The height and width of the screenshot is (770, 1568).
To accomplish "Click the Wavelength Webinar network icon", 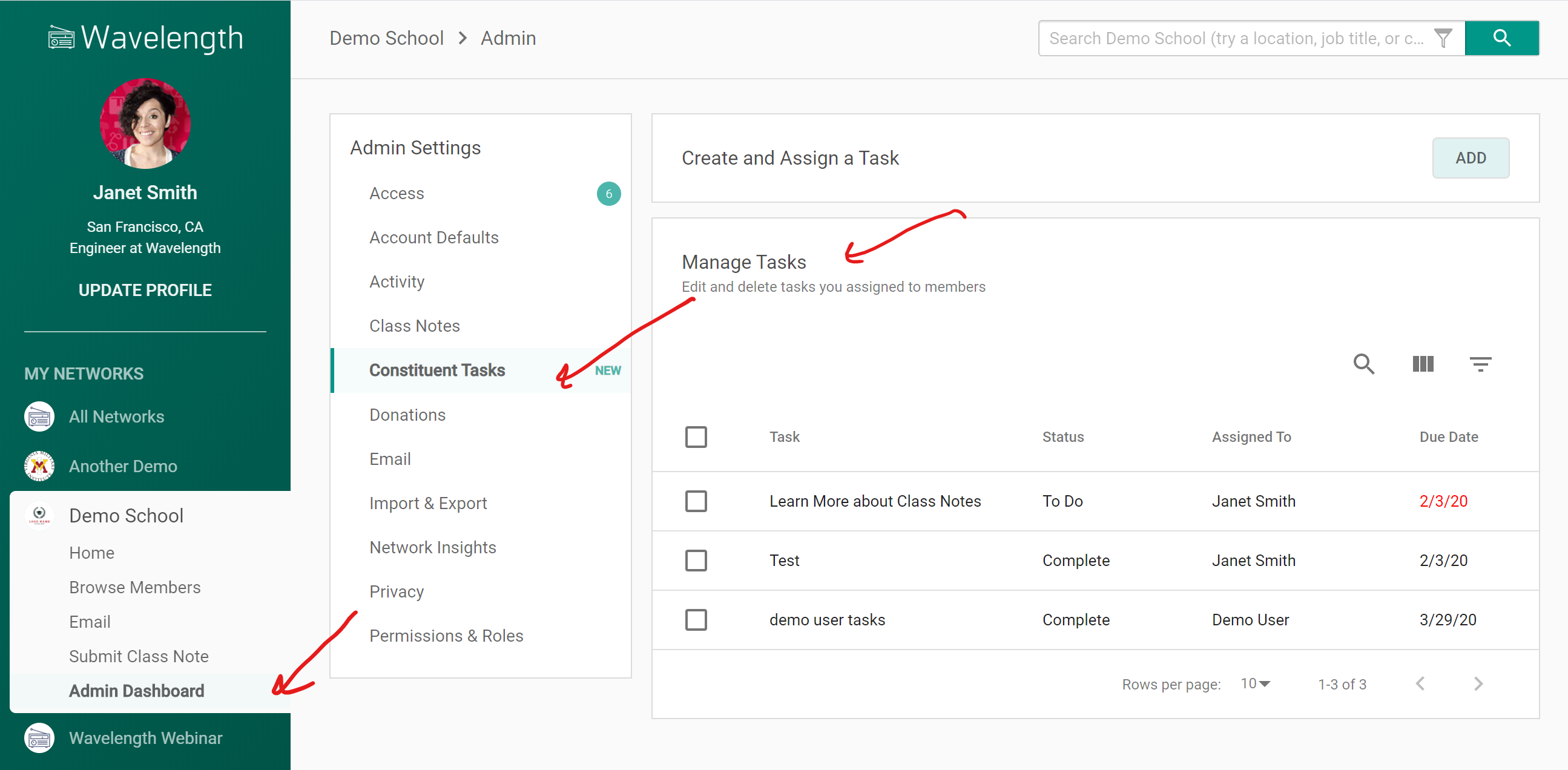I will pos(39,738).
